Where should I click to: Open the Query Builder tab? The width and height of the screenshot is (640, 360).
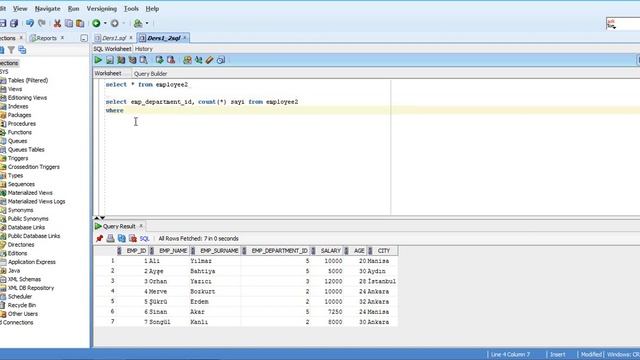150,73
